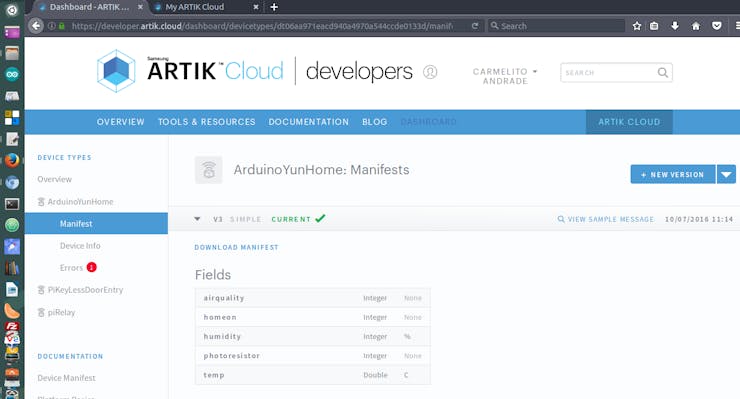Open Overview under Device Types
Screen dimensions: 740x399
coord(55,179)
